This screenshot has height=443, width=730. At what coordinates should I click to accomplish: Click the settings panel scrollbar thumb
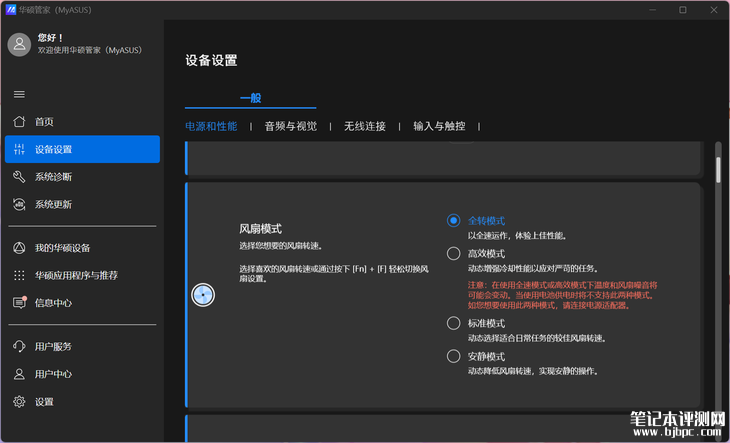[x=718, y=170]
